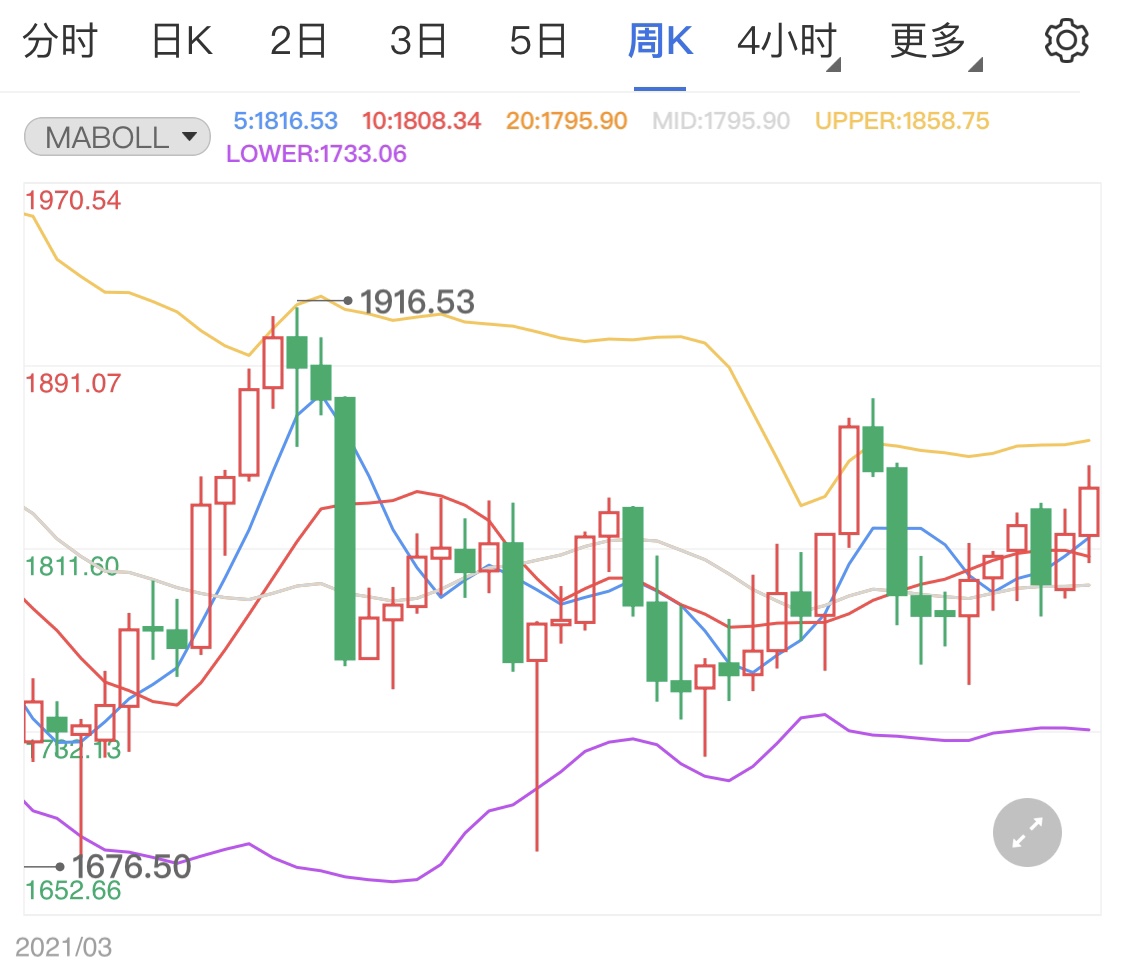Screen dimensions: 1125x967
Task: Click the low marker 1676.50
Action: pyautogui.click(x=131, y=867)
